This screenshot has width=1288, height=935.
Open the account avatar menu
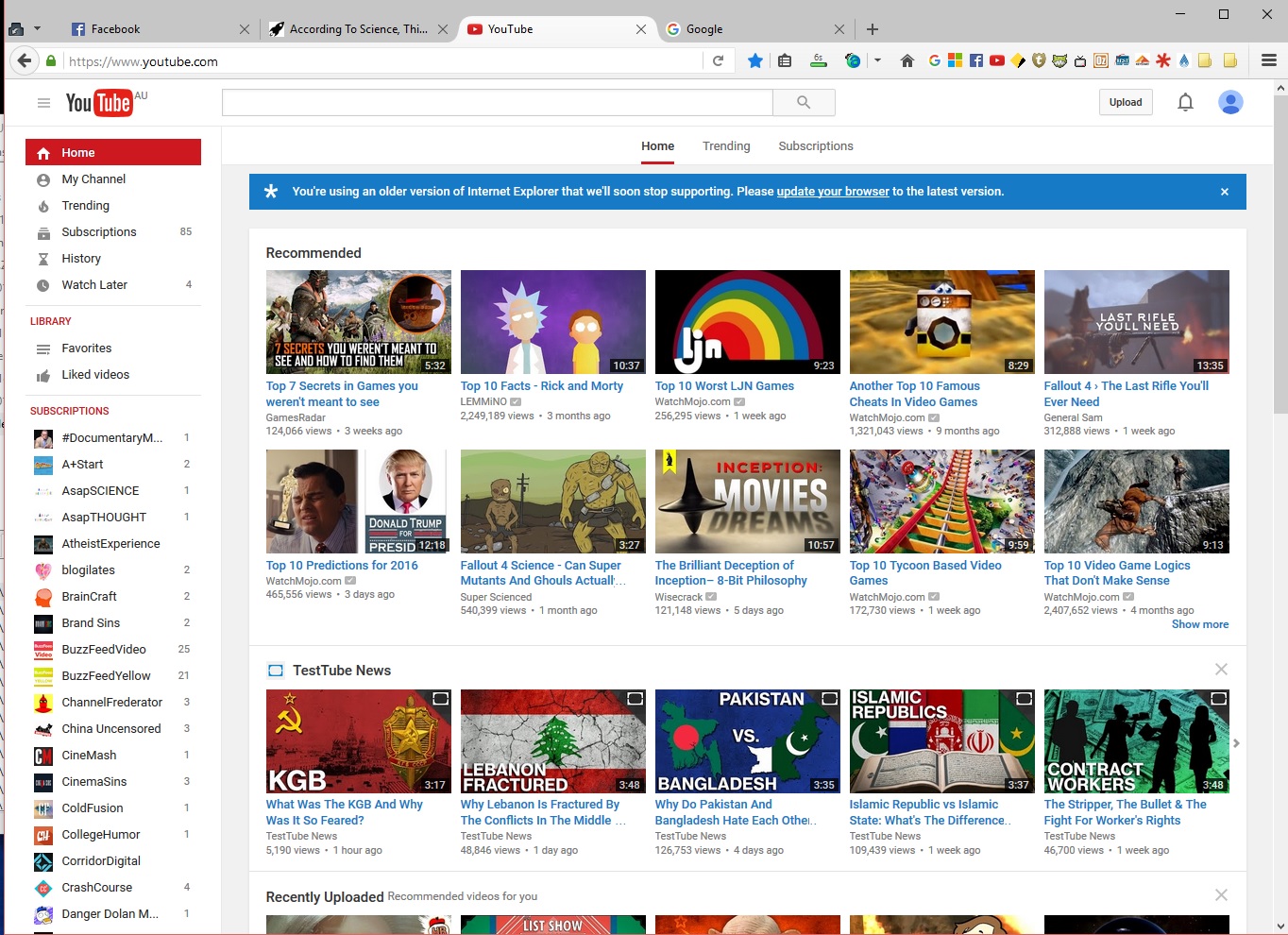[x=1230, y=102]
